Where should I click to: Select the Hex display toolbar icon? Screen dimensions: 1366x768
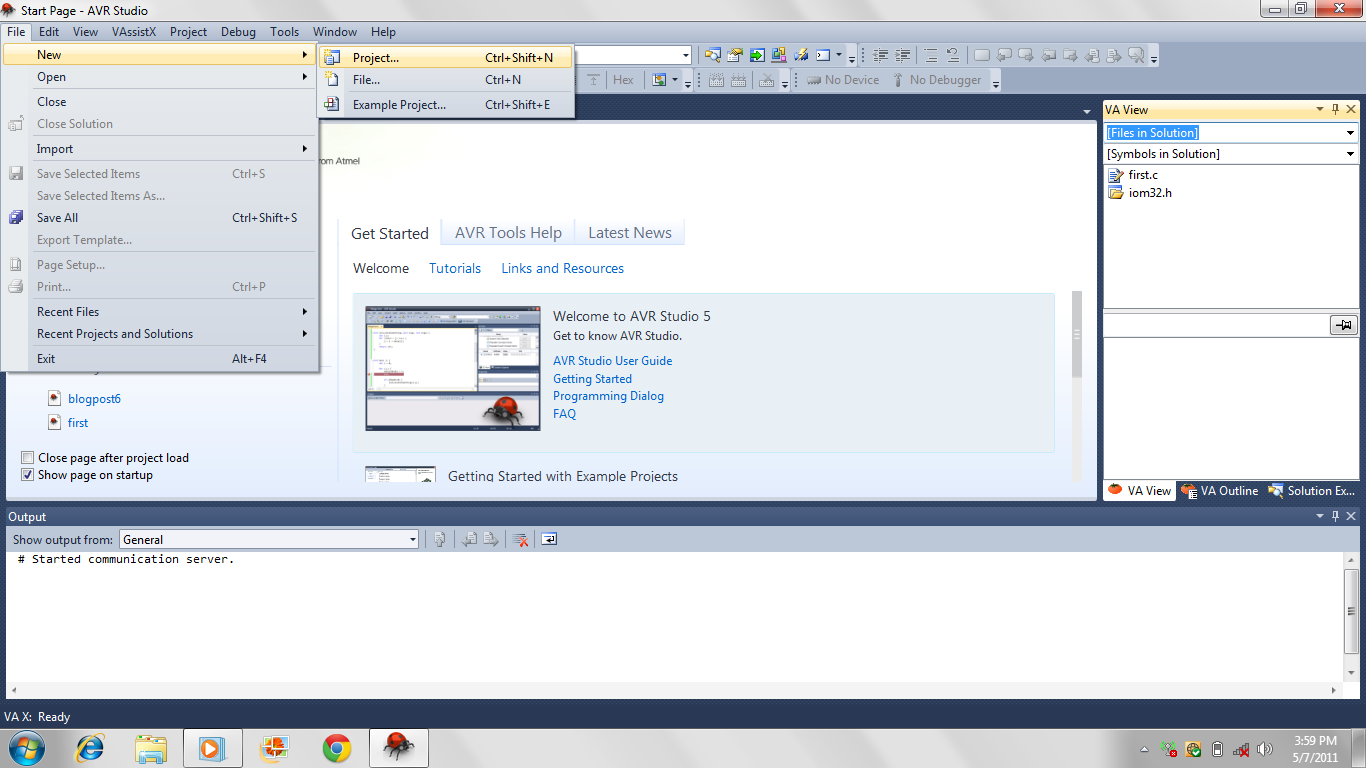pyautogui.click(x=623, y=79)
